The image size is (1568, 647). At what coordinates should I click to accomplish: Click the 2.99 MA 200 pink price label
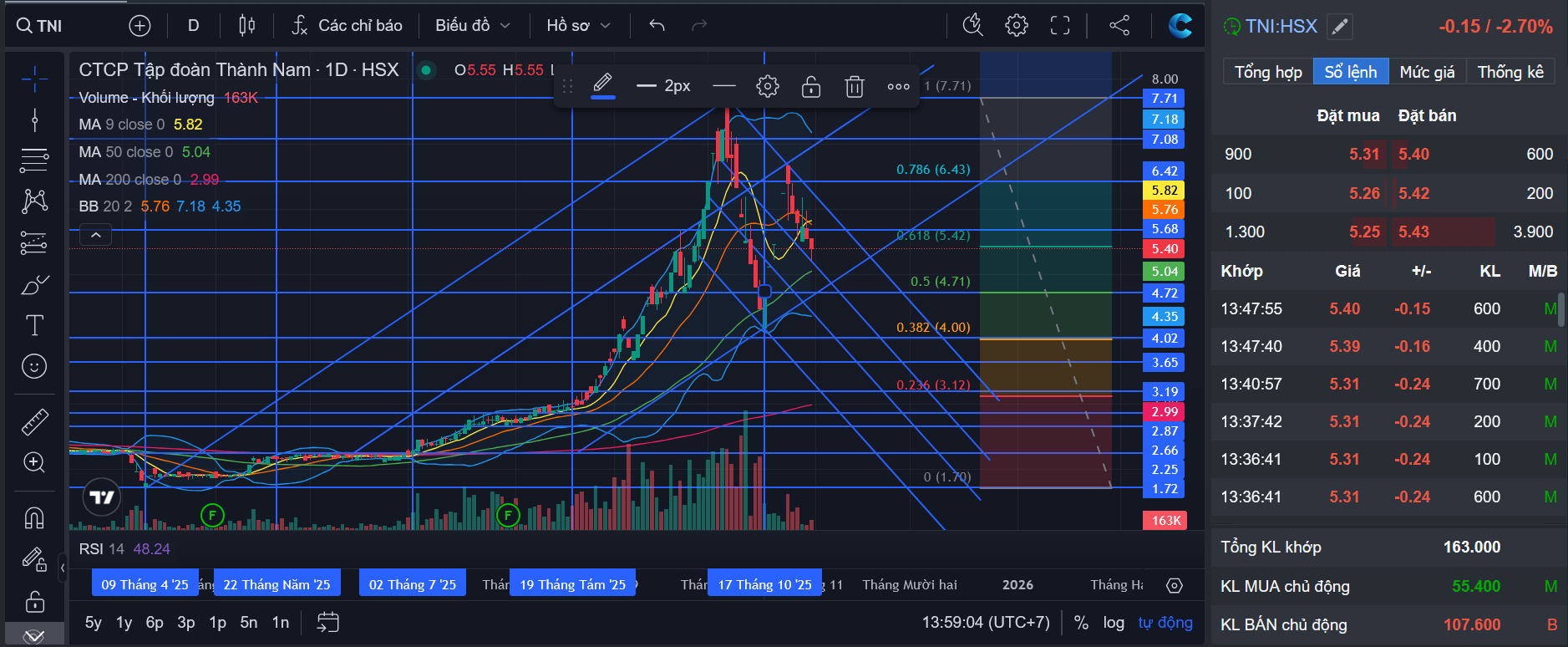[x=1165, y=411]
